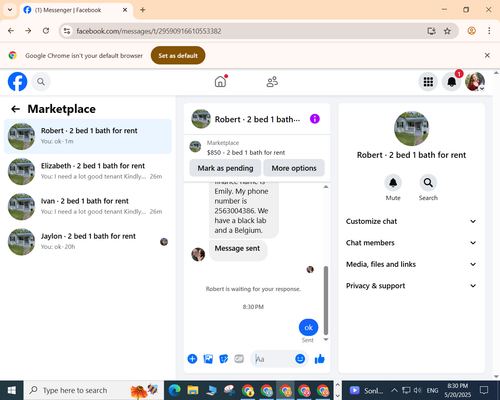The height and width of the screenshot is (400, 500).
Task: Open Microsoft Edge from the taskbar
Action: (174, 390)
